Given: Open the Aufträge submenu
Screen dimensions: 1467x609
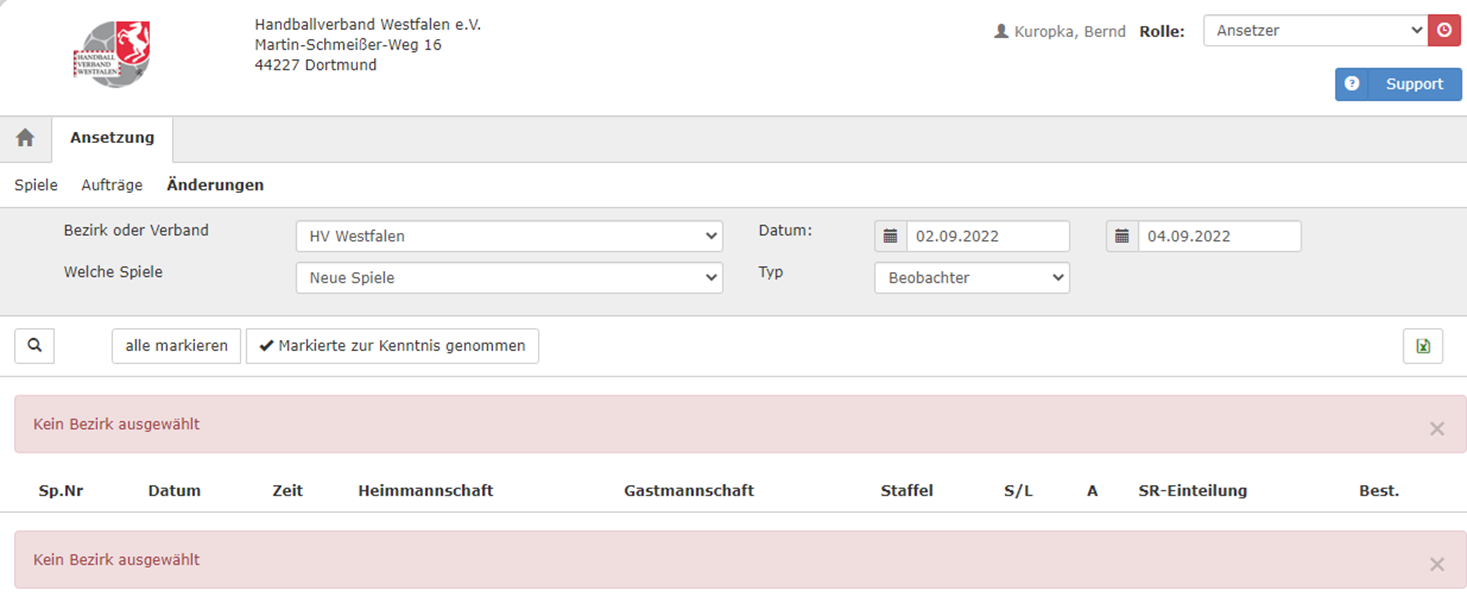Looking at the screenshot, I should coord(112,185).
